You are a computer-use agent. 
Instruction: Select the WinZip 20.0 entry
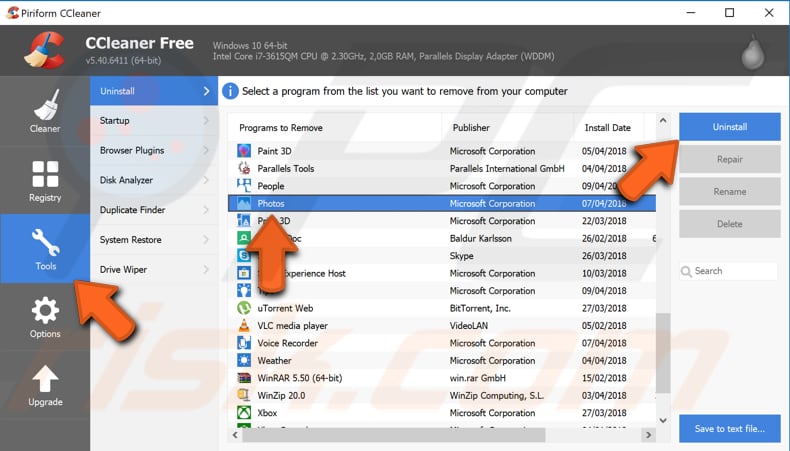pyautogui.click(x=442, y=396)
